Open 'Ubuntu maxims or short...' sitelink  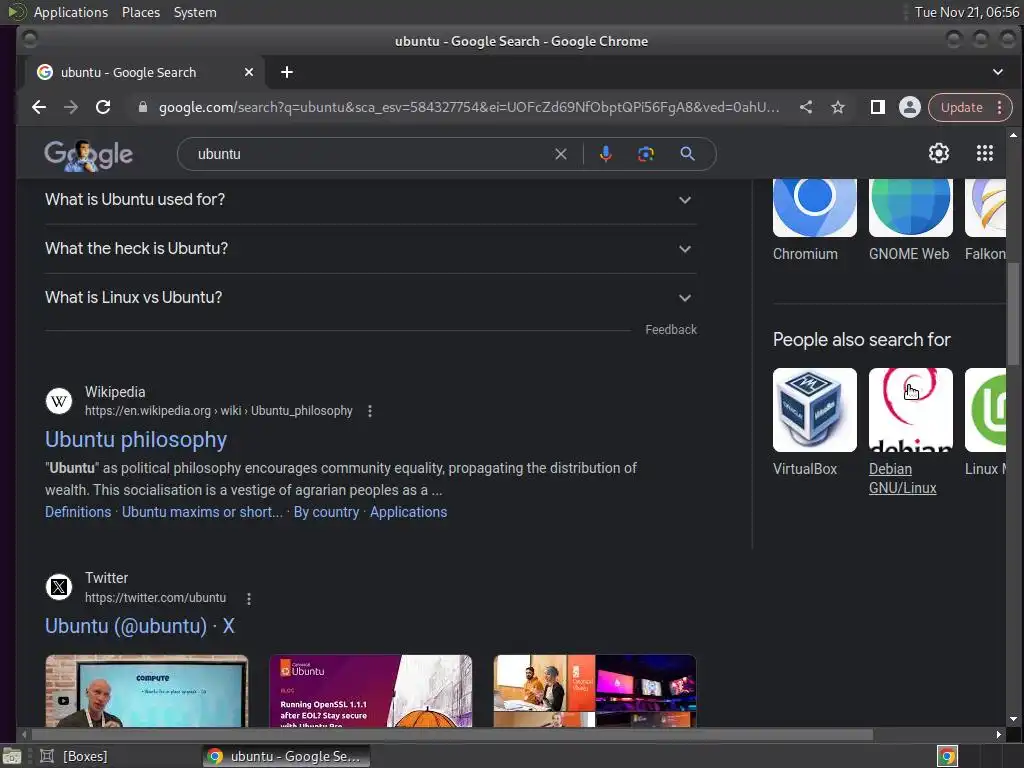pos(202,512)
